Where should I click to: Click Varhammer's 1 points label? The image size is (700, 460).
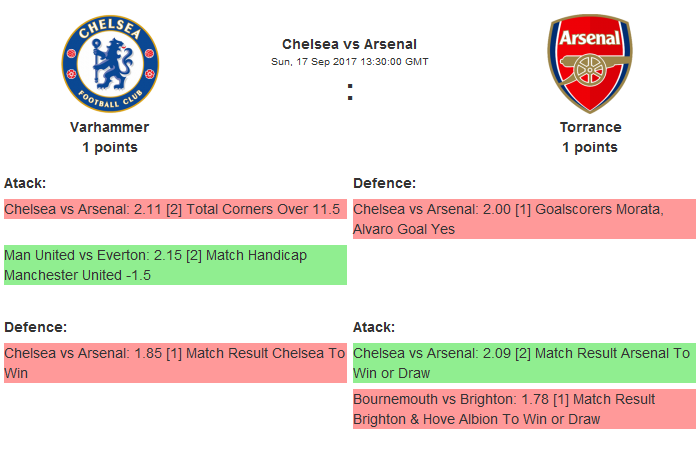110,147
